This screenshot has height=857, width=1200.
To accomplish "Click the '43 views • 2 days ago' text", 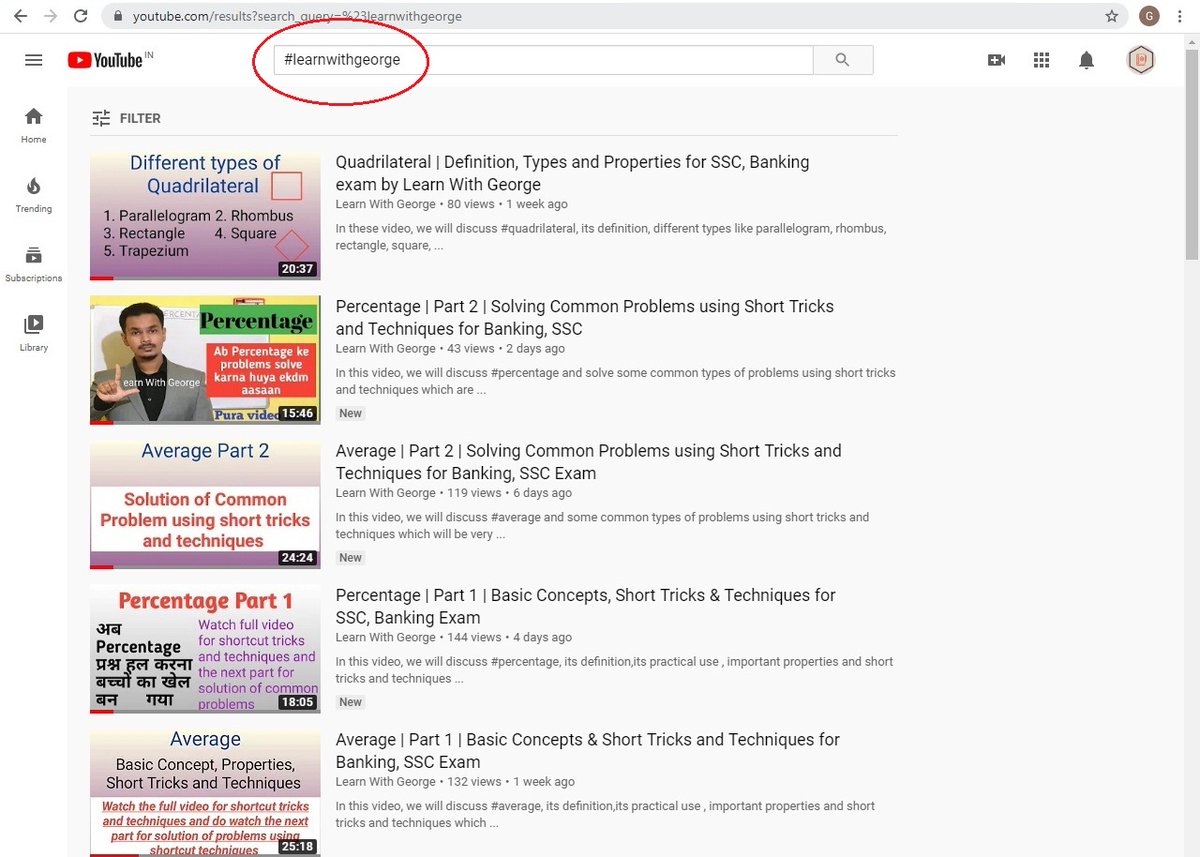I will [x=505, y=349].
